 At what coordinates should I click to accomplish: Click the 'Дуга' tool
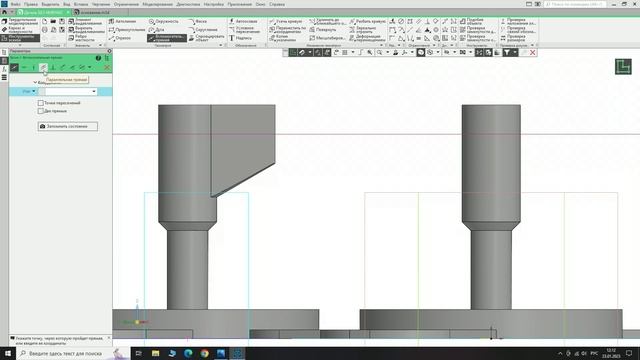156,30
